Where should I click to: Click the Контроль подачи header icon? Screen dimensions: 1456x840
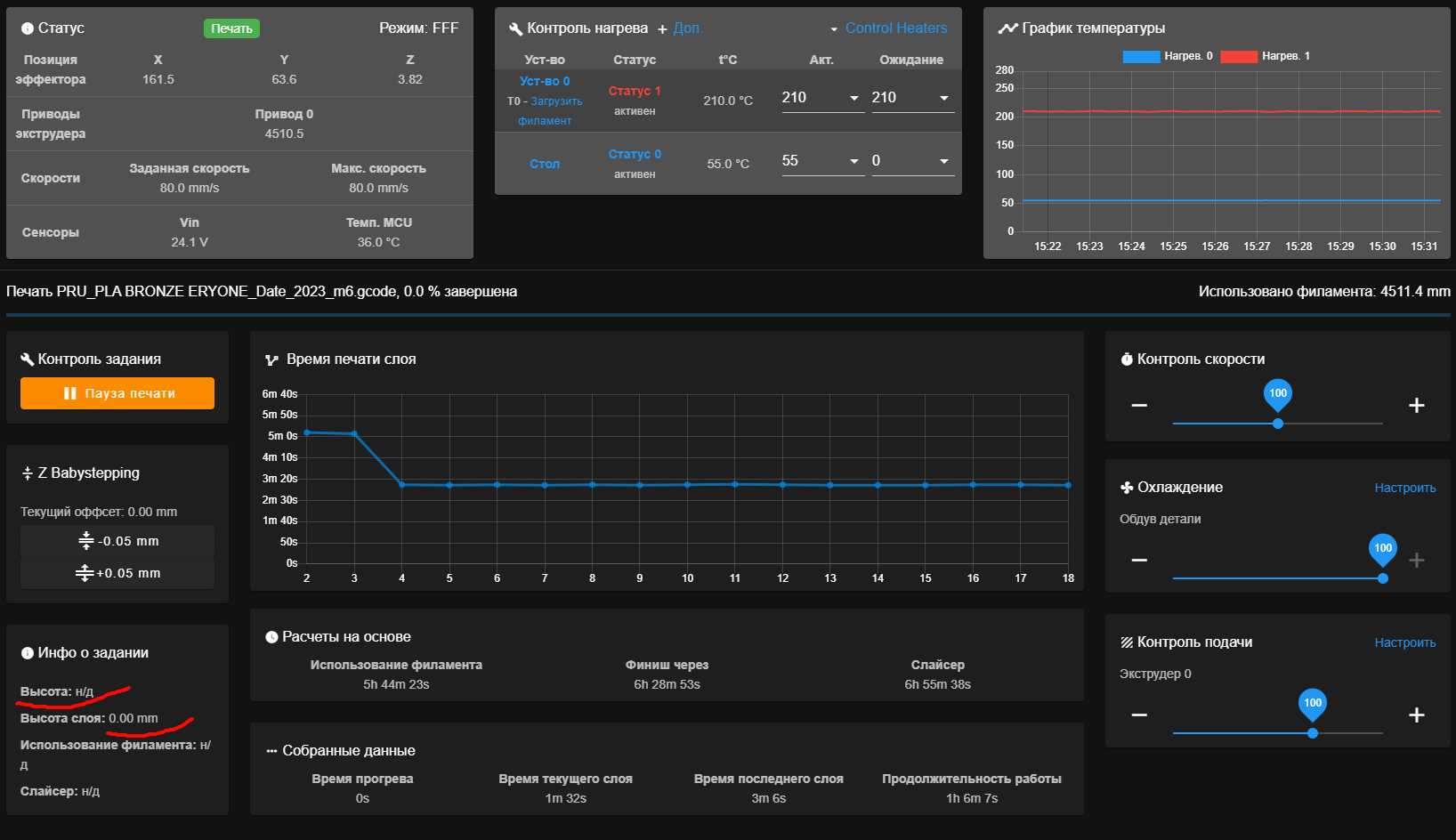pyautogui.click(x=1127, y=642)
